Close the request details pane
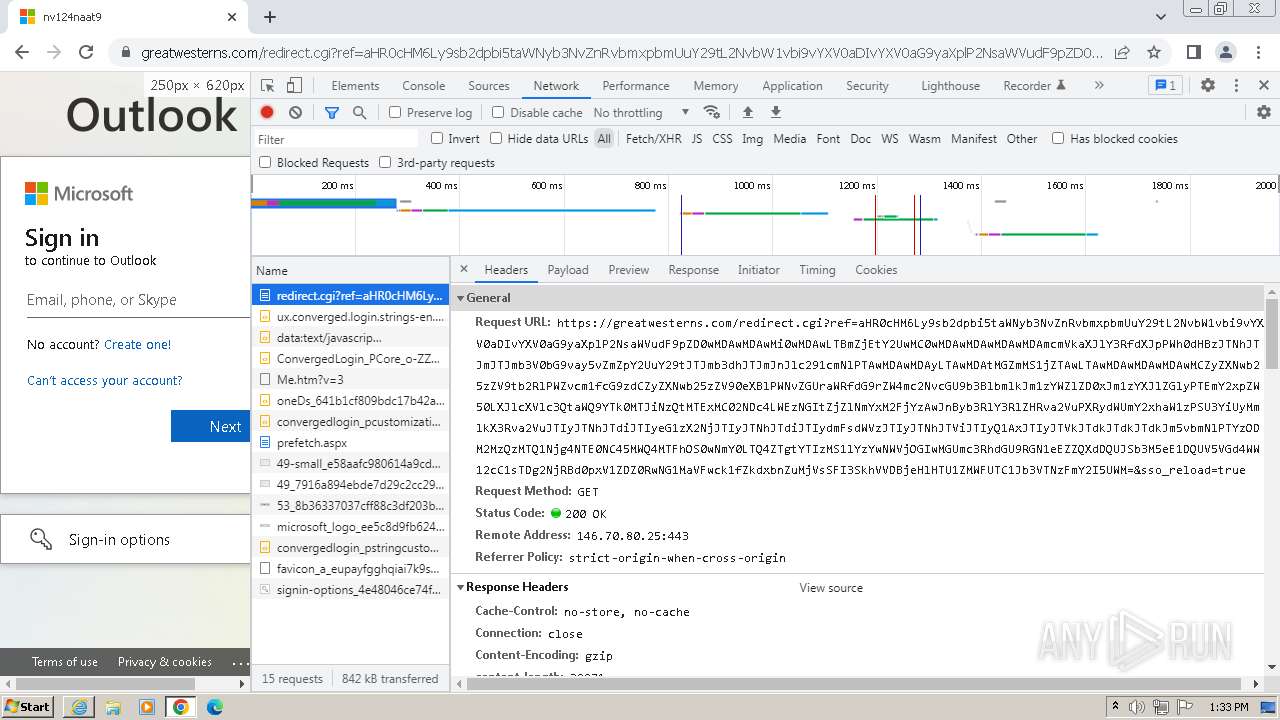 (464, 269)
